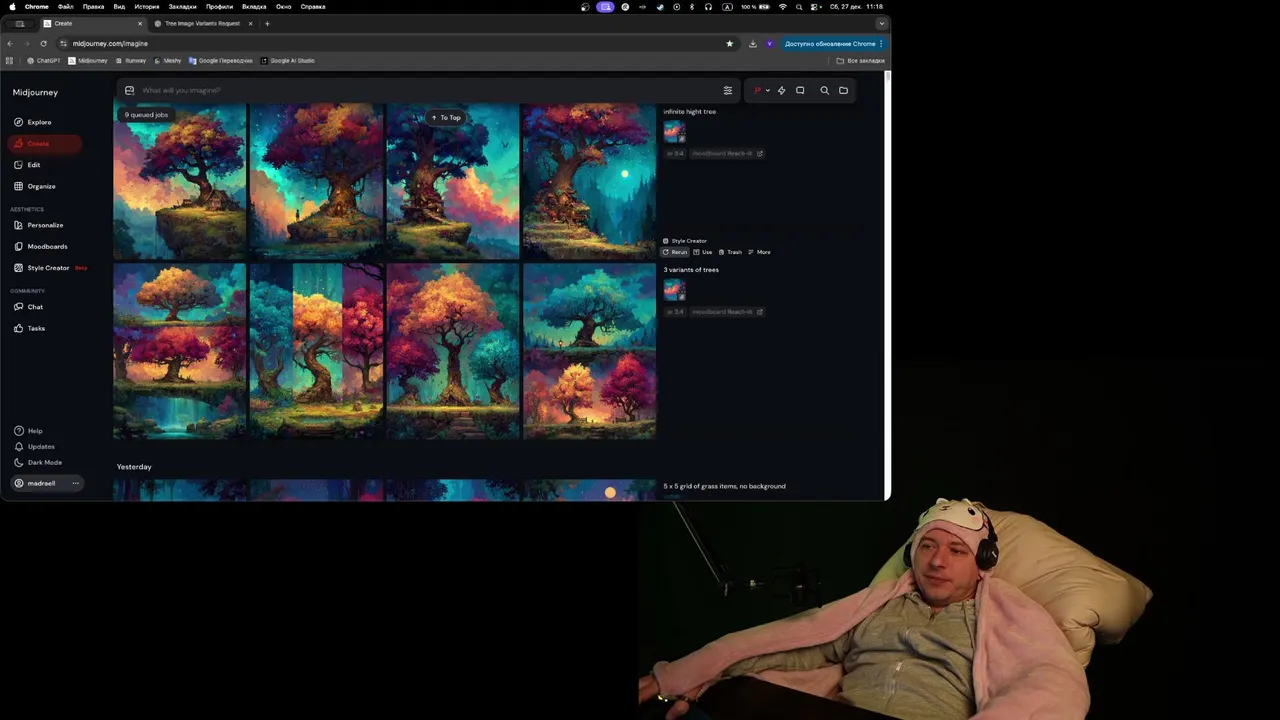Open the ChatGPT bookmark
Image resolution: width=1280 pixels, height=720 pixels.
pyautogui.click(x=43, y=61)
